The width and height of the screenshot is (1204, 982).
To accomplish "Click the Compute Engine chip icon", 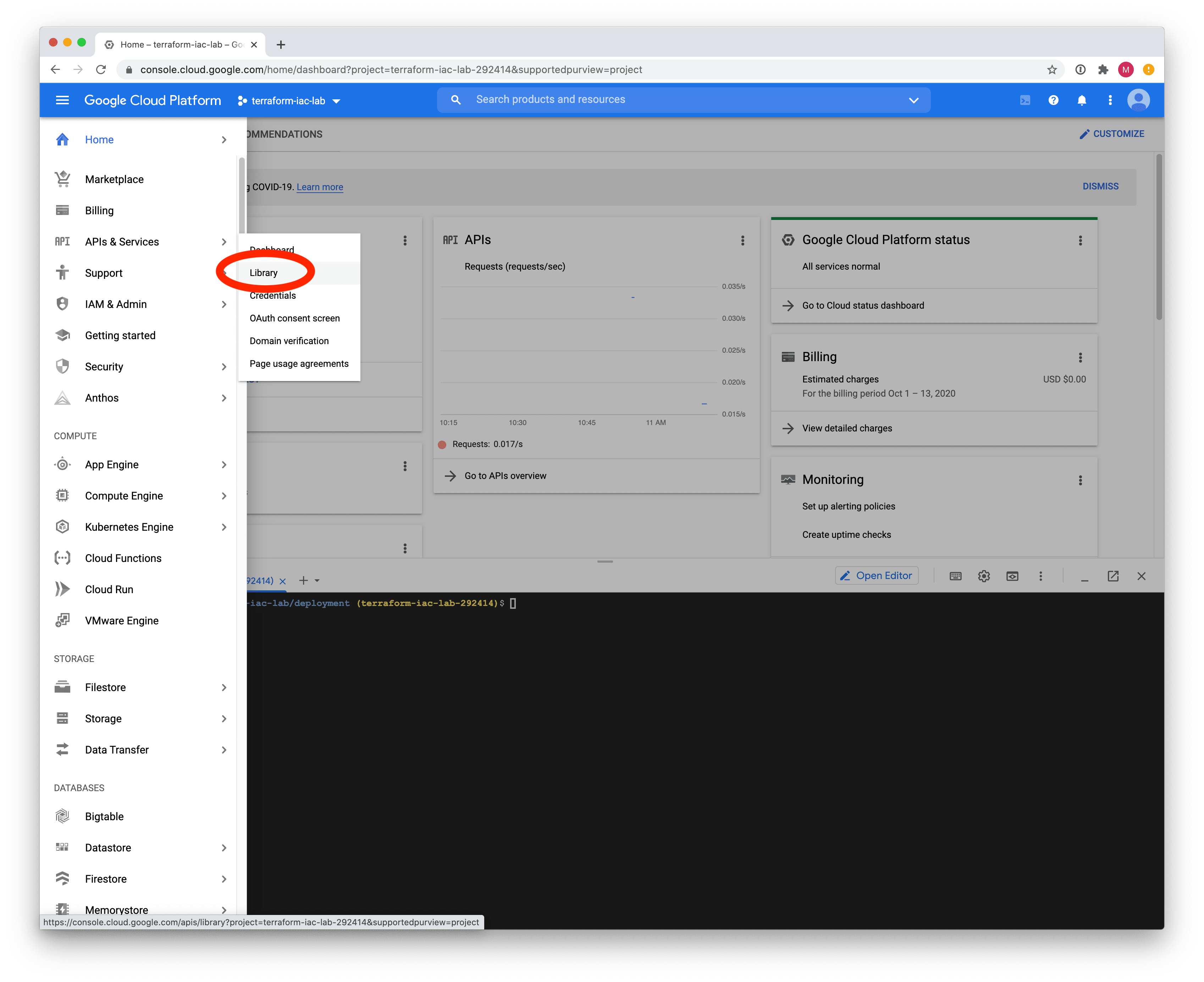I will (62, 496).
